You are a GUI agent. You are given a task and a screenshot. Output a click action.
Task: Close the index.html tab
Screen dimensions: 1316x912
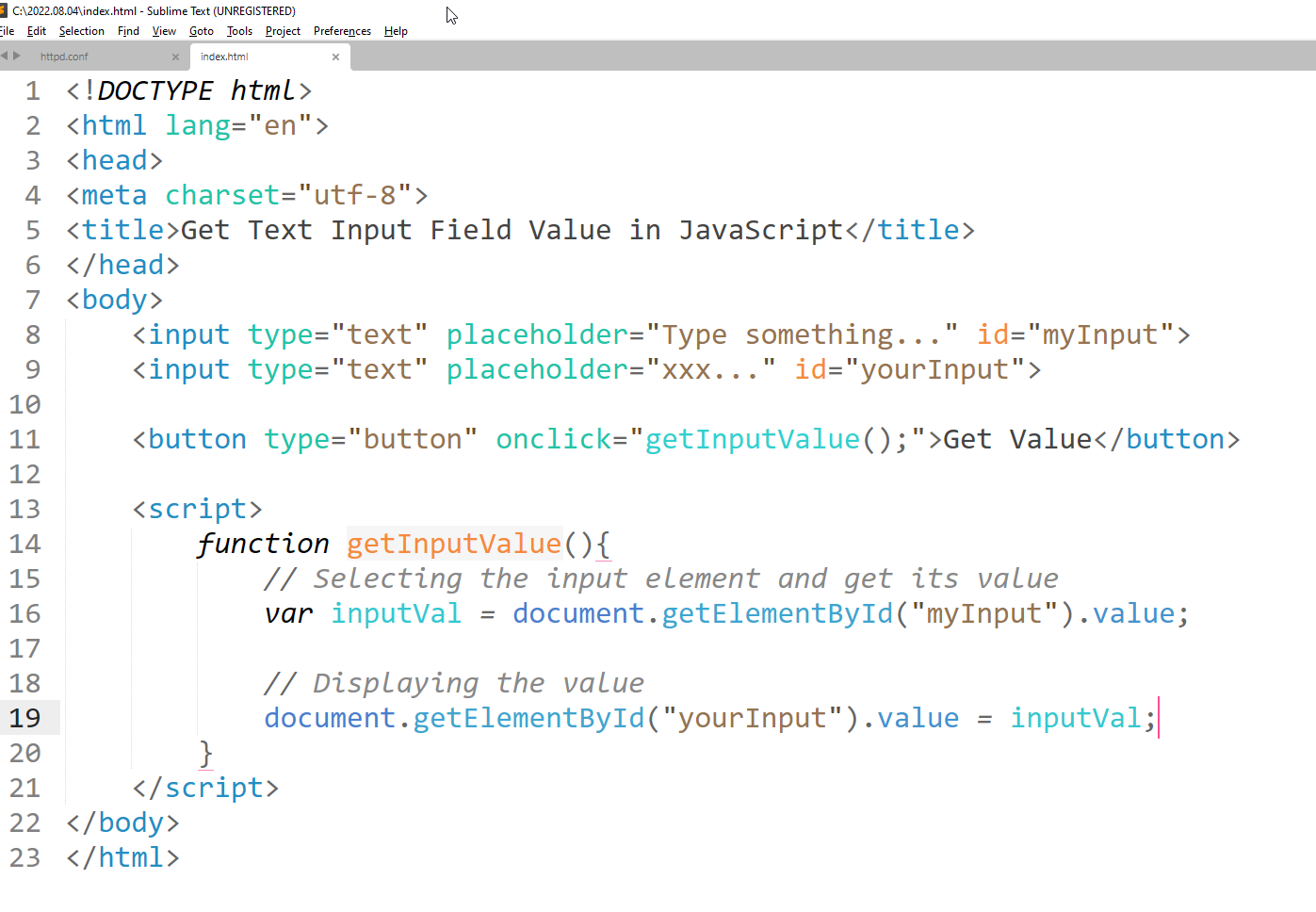pyautogui.click(x=335, y=57)
